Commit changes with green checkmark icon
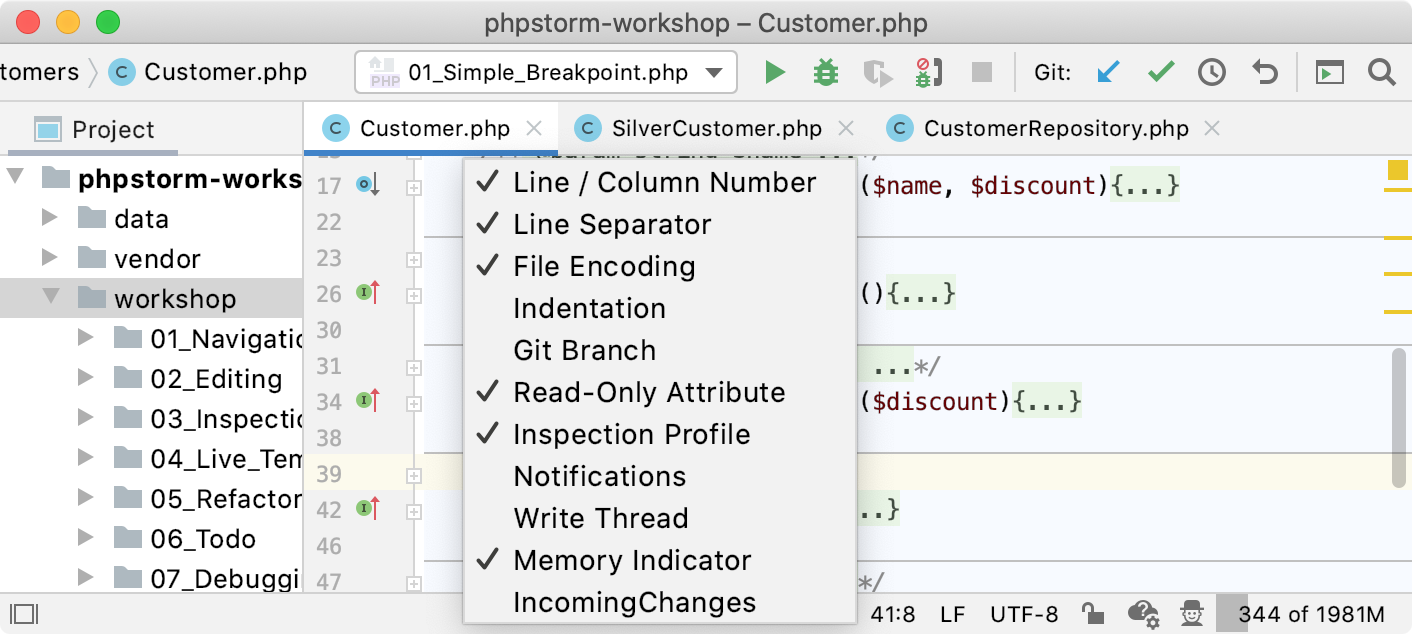Viewport: 1412px width, 634px height. tap(1160, 72)
